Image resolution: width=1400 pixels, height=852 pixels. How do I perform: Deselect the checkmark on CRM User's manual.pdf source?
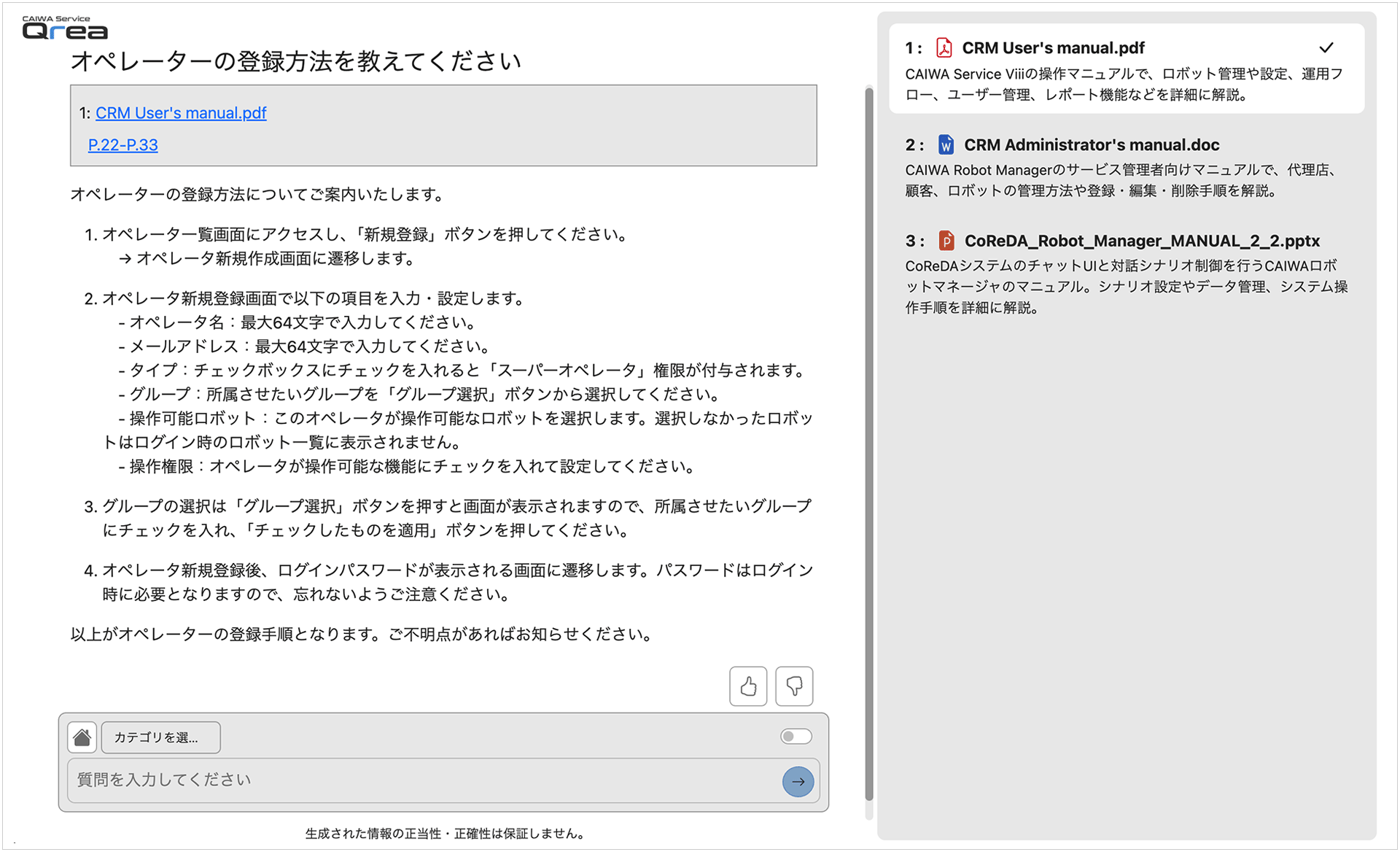click(x=1326, y=47)
